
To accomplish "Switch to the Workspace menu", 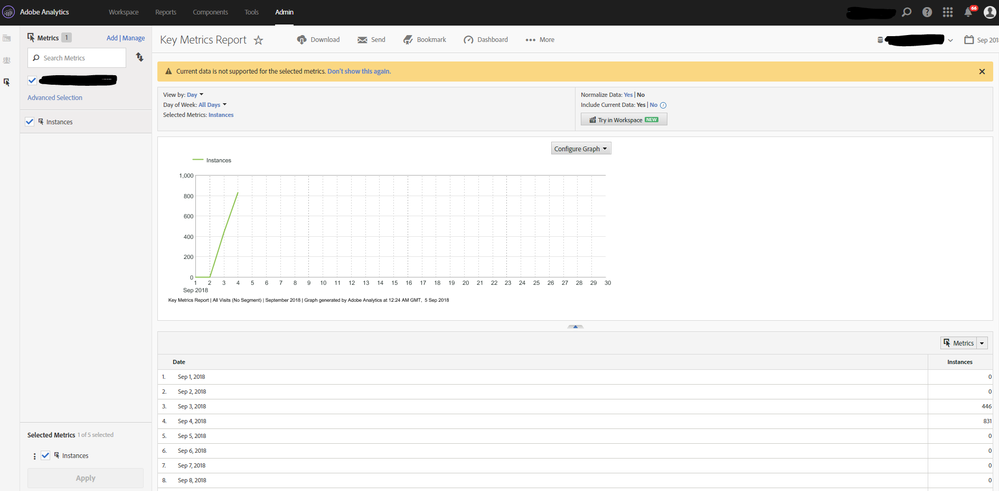I will (124, 12).
